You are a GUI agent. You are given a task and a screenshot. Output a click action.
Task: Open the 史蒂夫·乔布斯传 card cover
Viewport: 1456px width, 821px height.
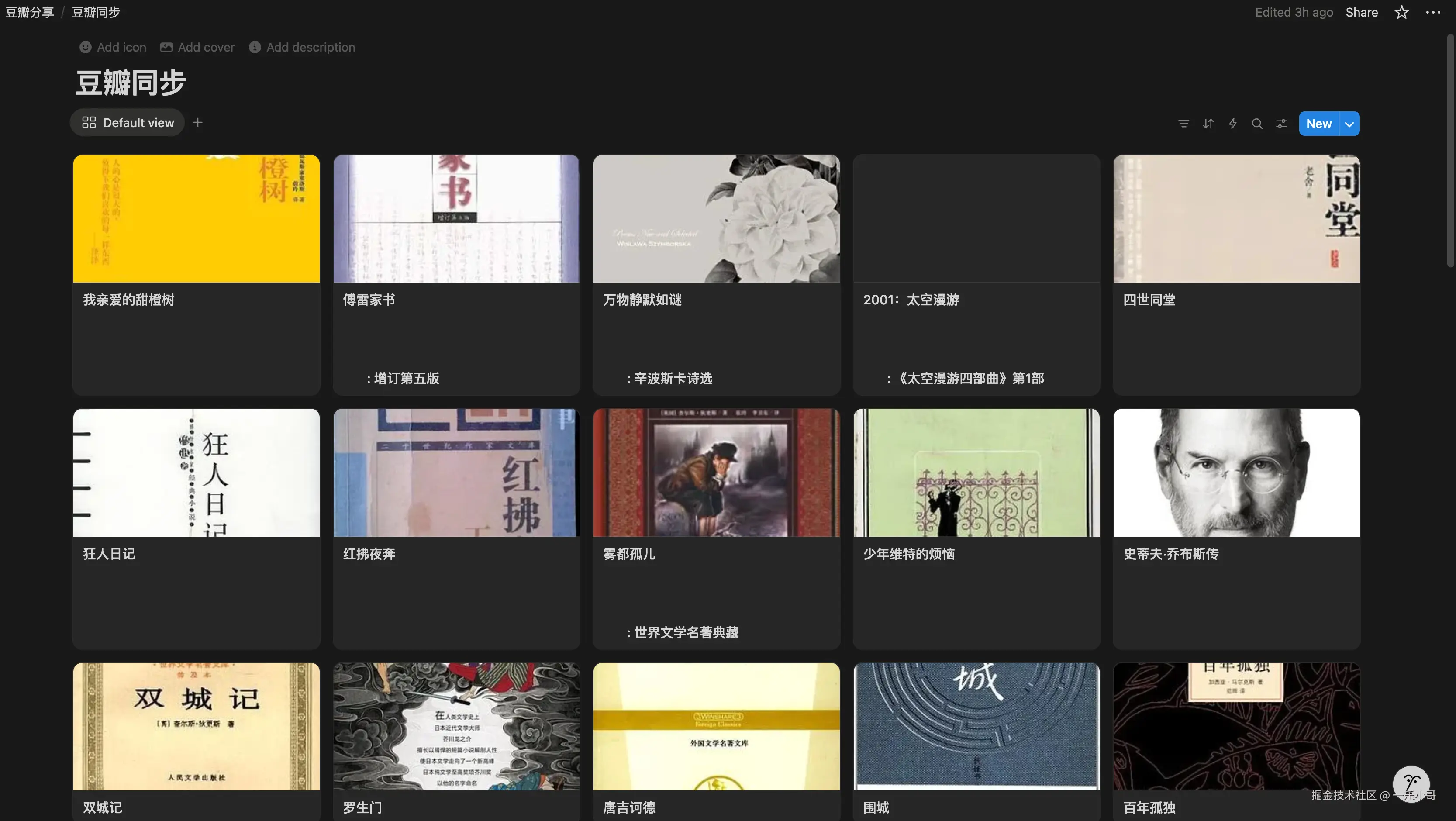(1236, 473)
